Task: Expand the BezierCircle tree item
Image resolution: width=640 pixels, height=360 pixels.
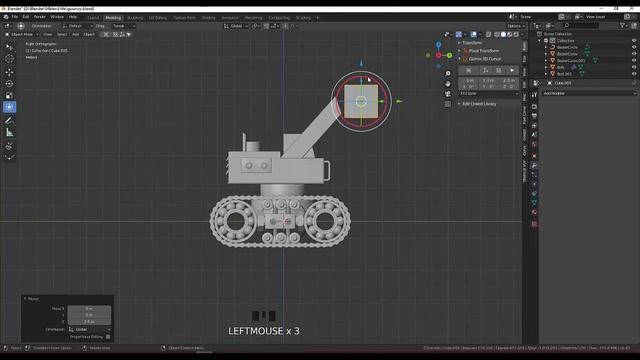Action: [x=546, y=47]
